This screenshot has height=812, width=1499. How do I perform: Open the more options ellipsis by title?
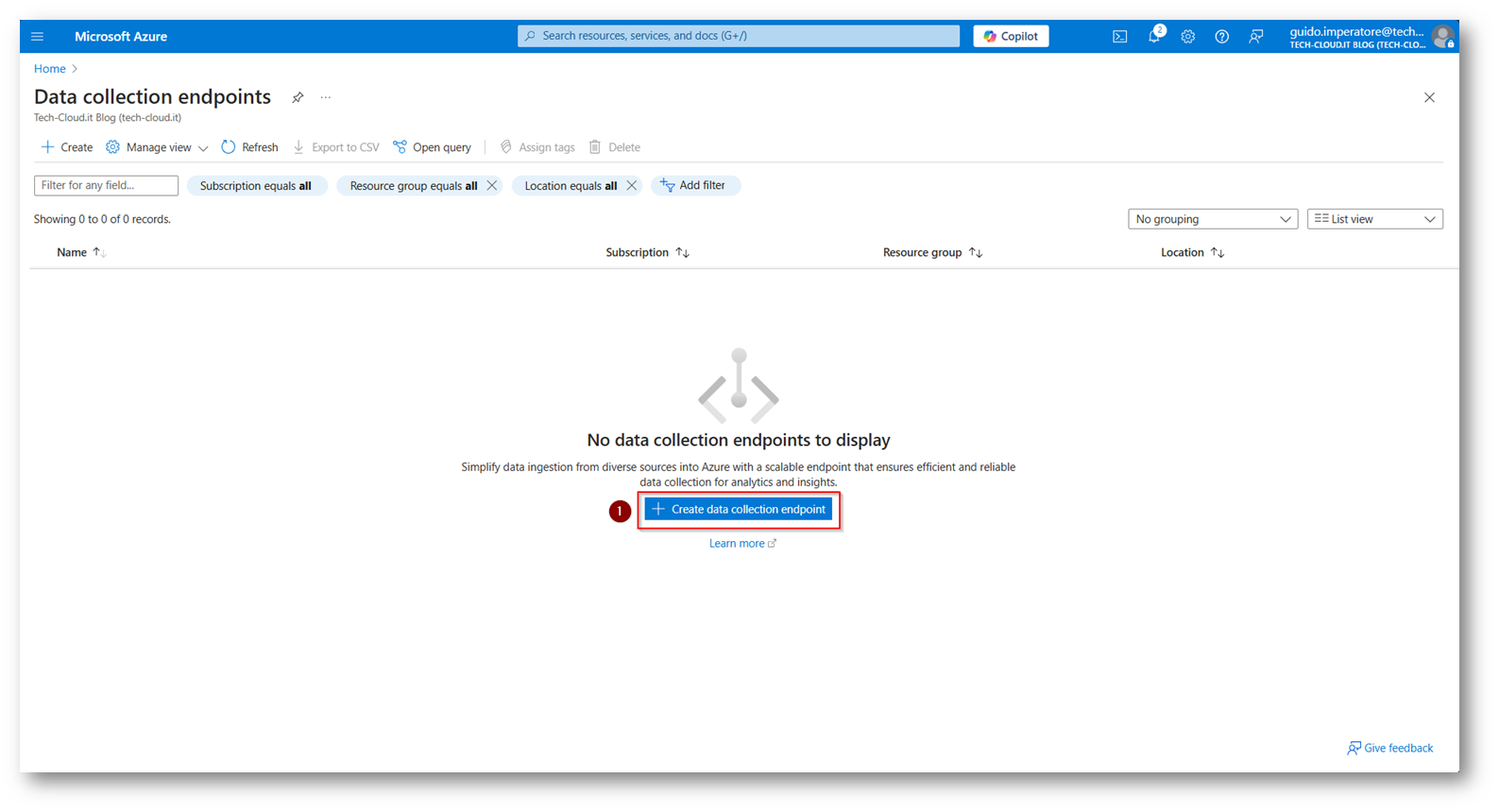click(x=326, y=97)
